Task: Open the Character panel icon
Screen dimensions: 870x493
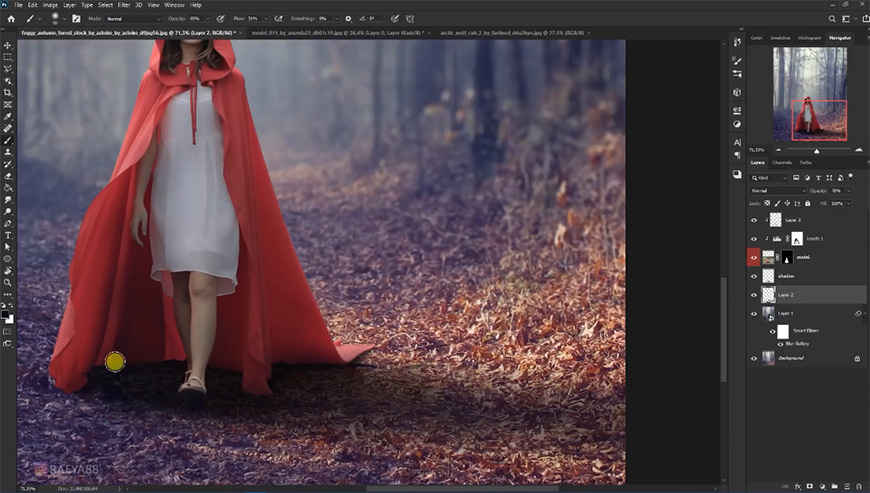Action: (x=737, y=143)
